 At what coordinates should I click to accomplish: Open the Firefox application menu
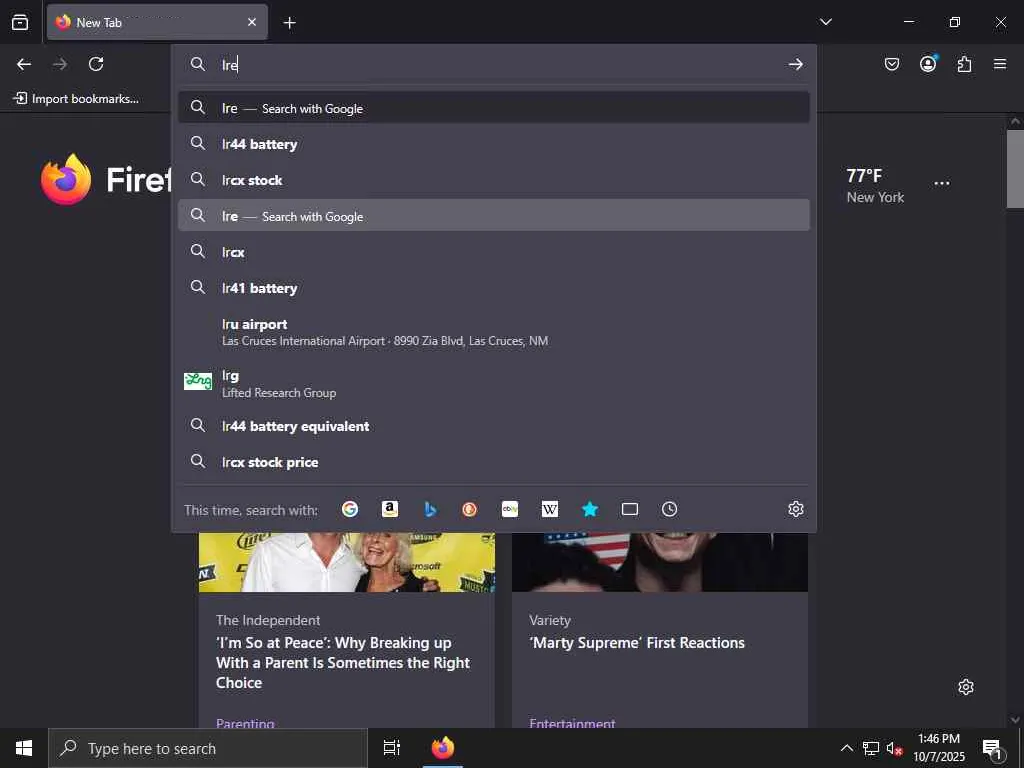[1000, 64]
